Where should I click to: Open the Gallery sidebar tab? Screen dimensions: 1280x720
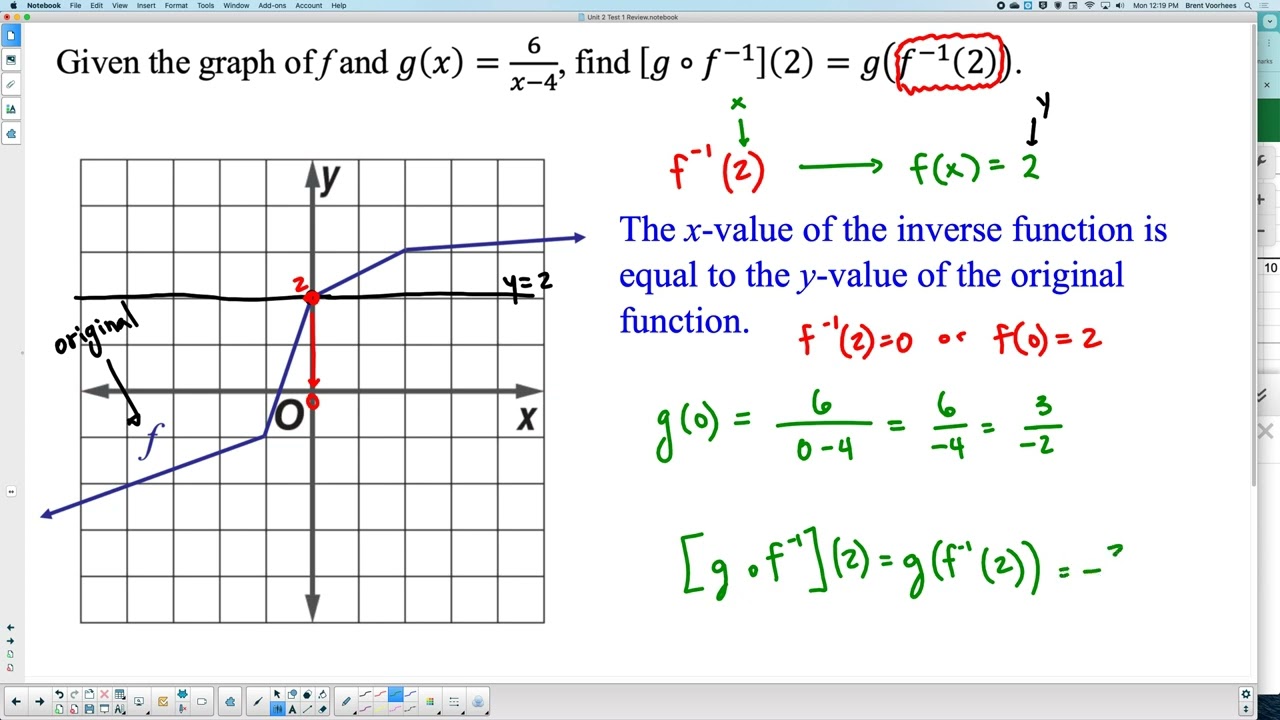11,59
